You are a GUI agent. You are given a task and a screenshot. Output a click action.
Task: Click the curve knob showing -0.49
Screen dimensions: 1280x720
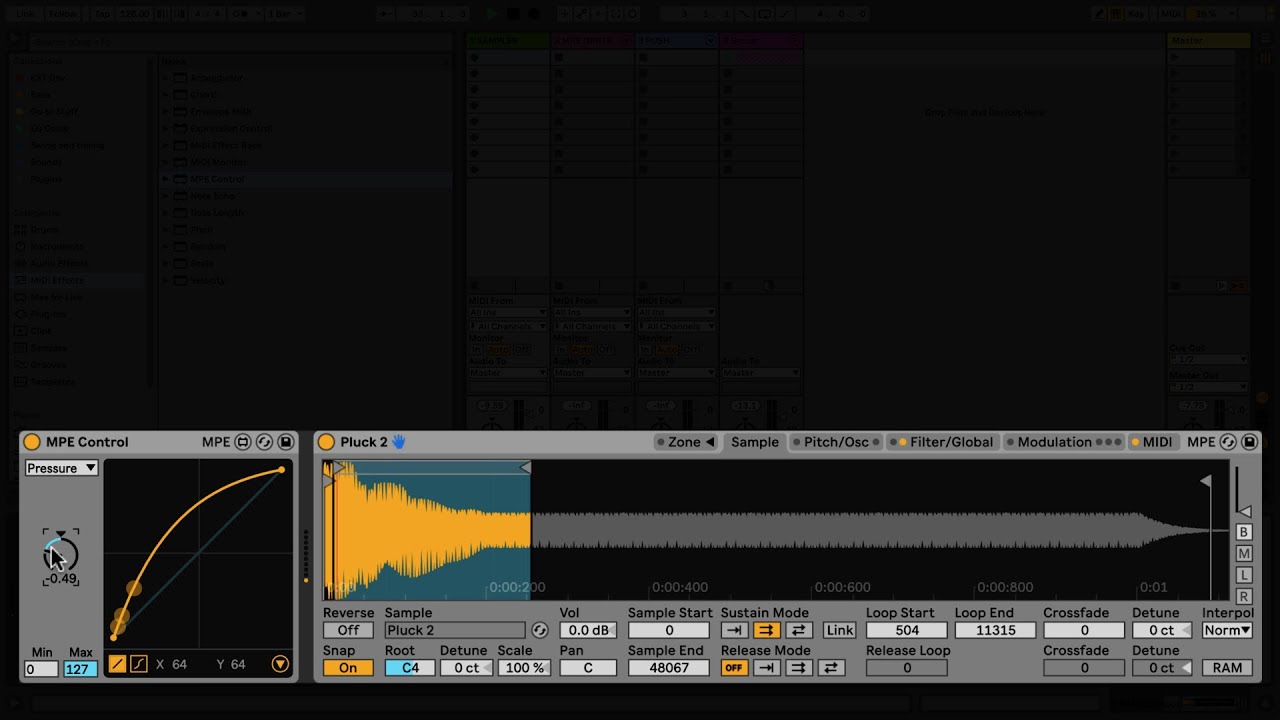pyautogui.click(x=61, y=553)
